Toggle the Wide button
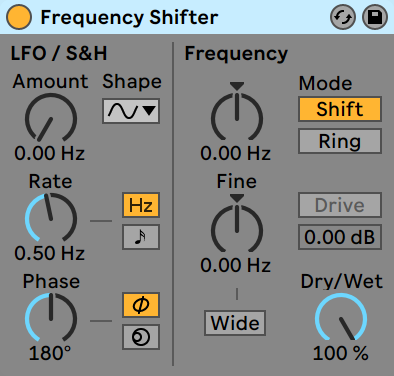394x376 pixels. coord(235,323)
